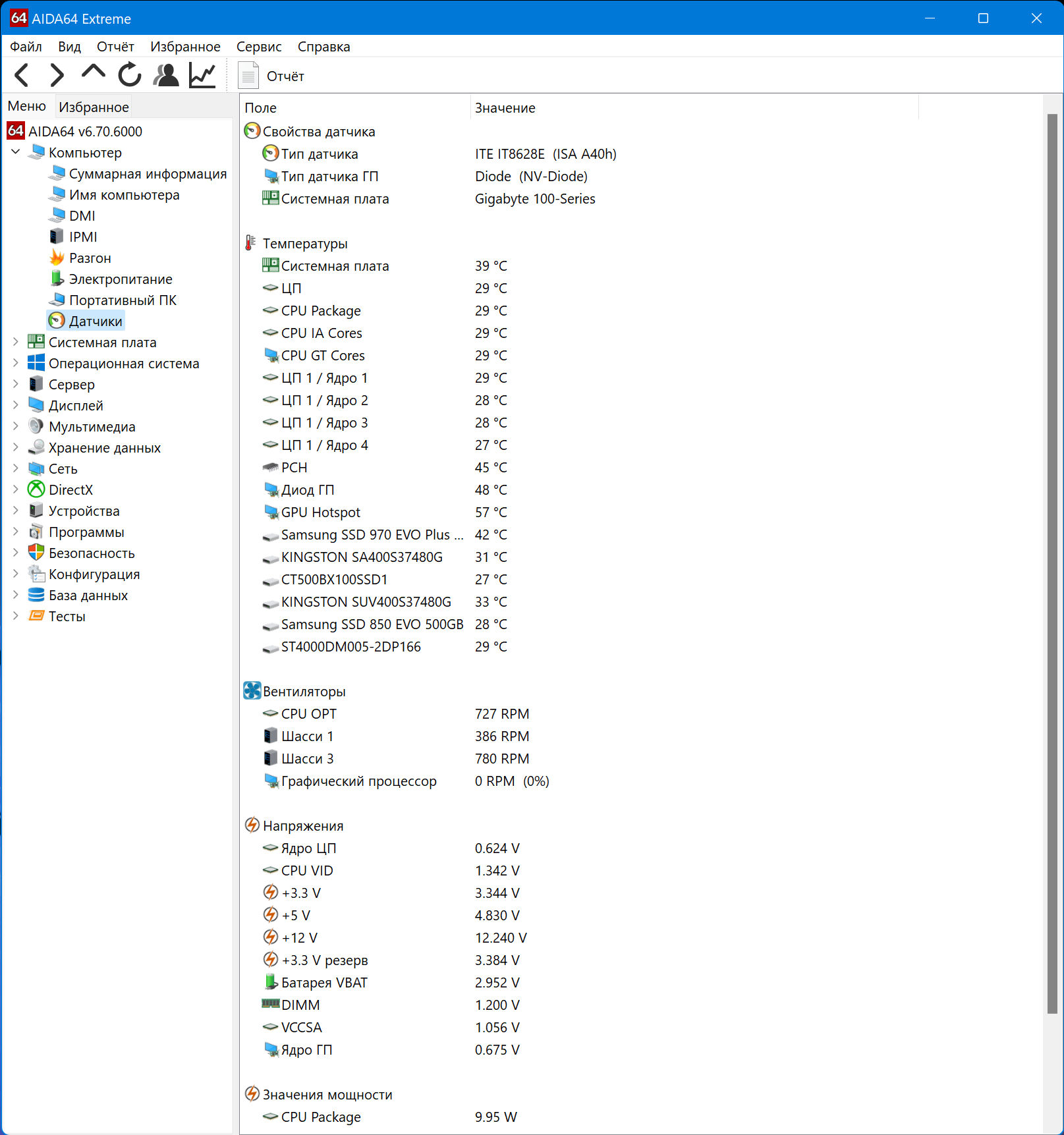This screenshot has height=1135, width=1064.
Task: Click the Устройства tree icon
Action: pos(36,511)
